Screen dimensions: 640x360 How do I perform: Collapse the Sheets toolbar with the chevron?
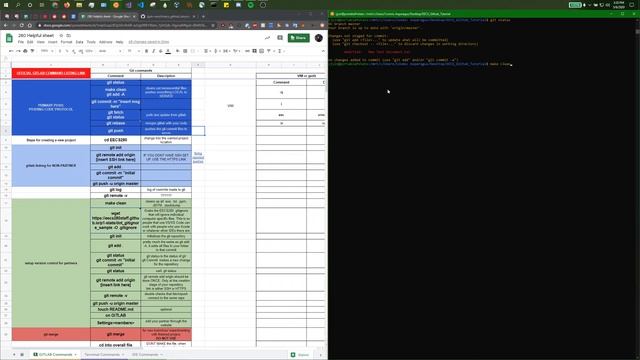(x=323, y=51)
